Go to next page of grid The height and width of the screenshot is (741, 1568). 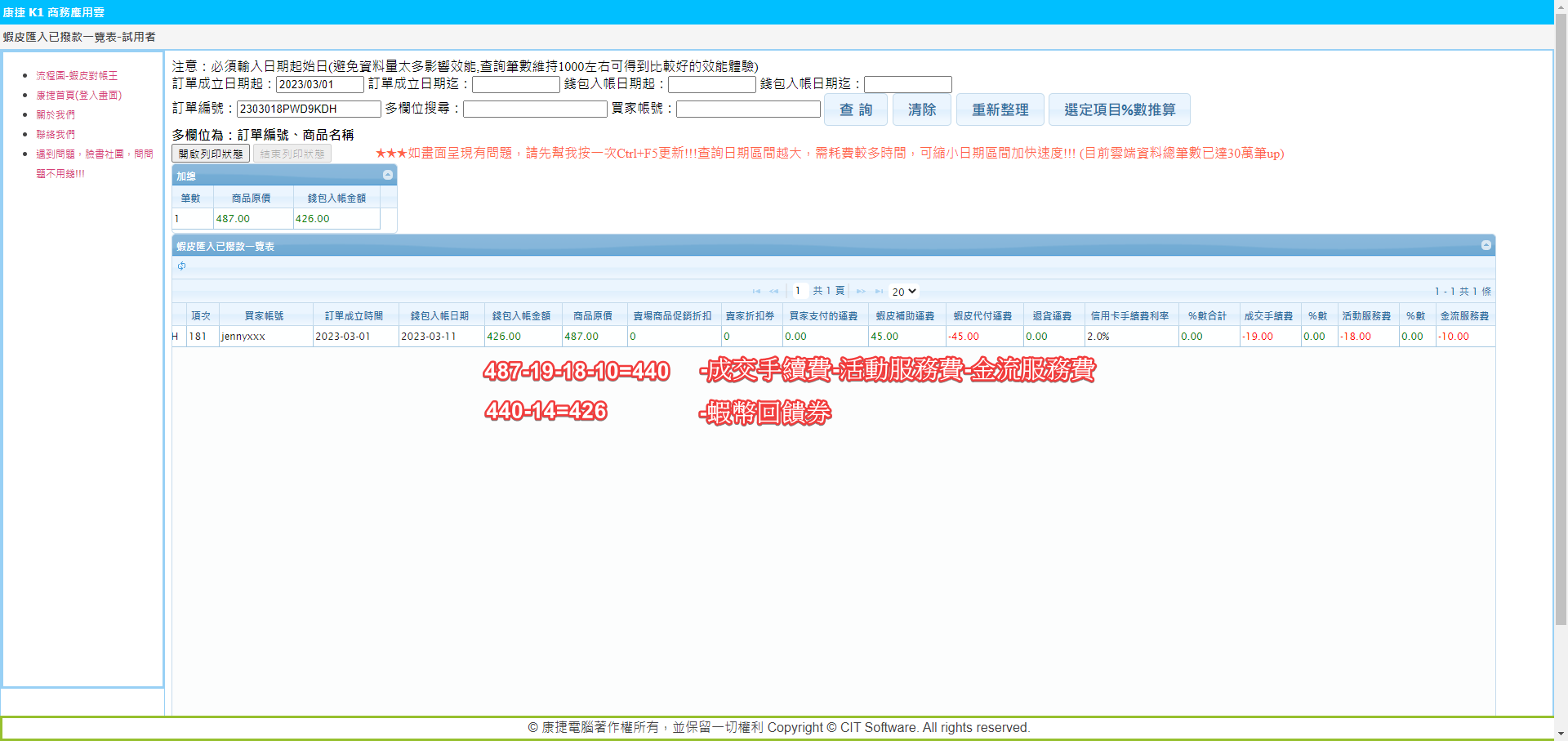pos(861,292)
